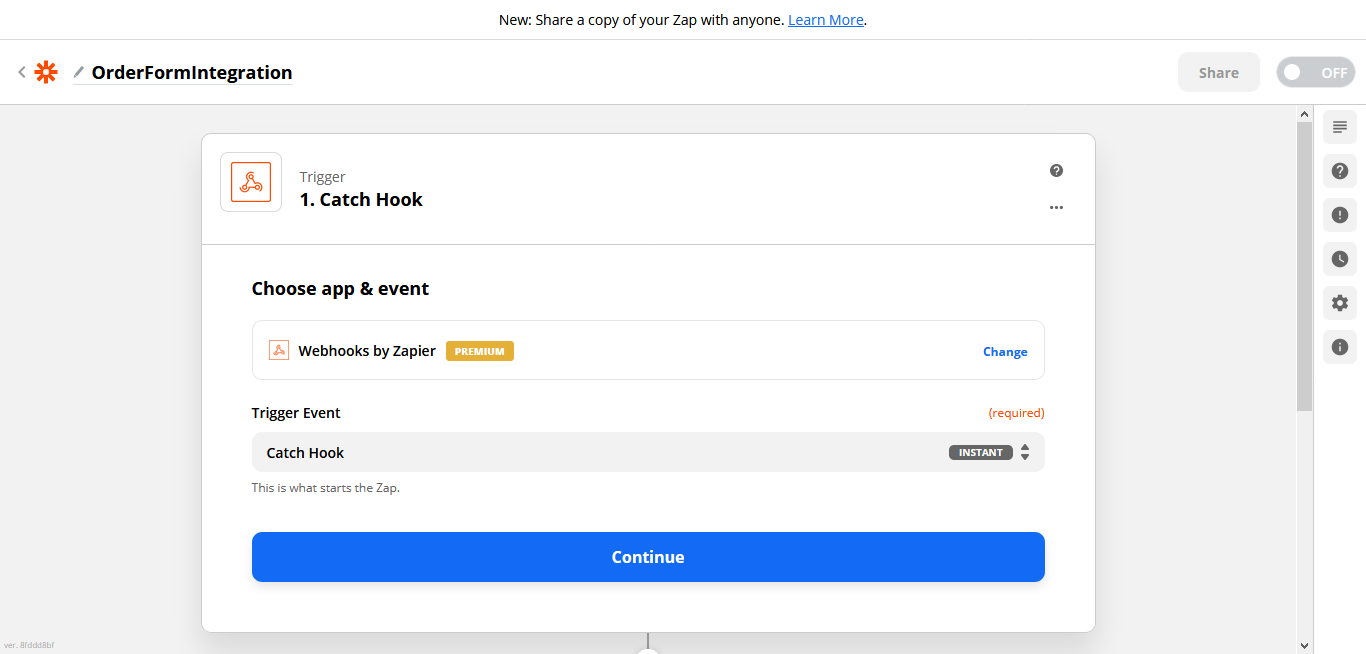Open the Trigger Event Catch Hook dropdown
This screenshot has height=654, width=1366.
point(600,452)
